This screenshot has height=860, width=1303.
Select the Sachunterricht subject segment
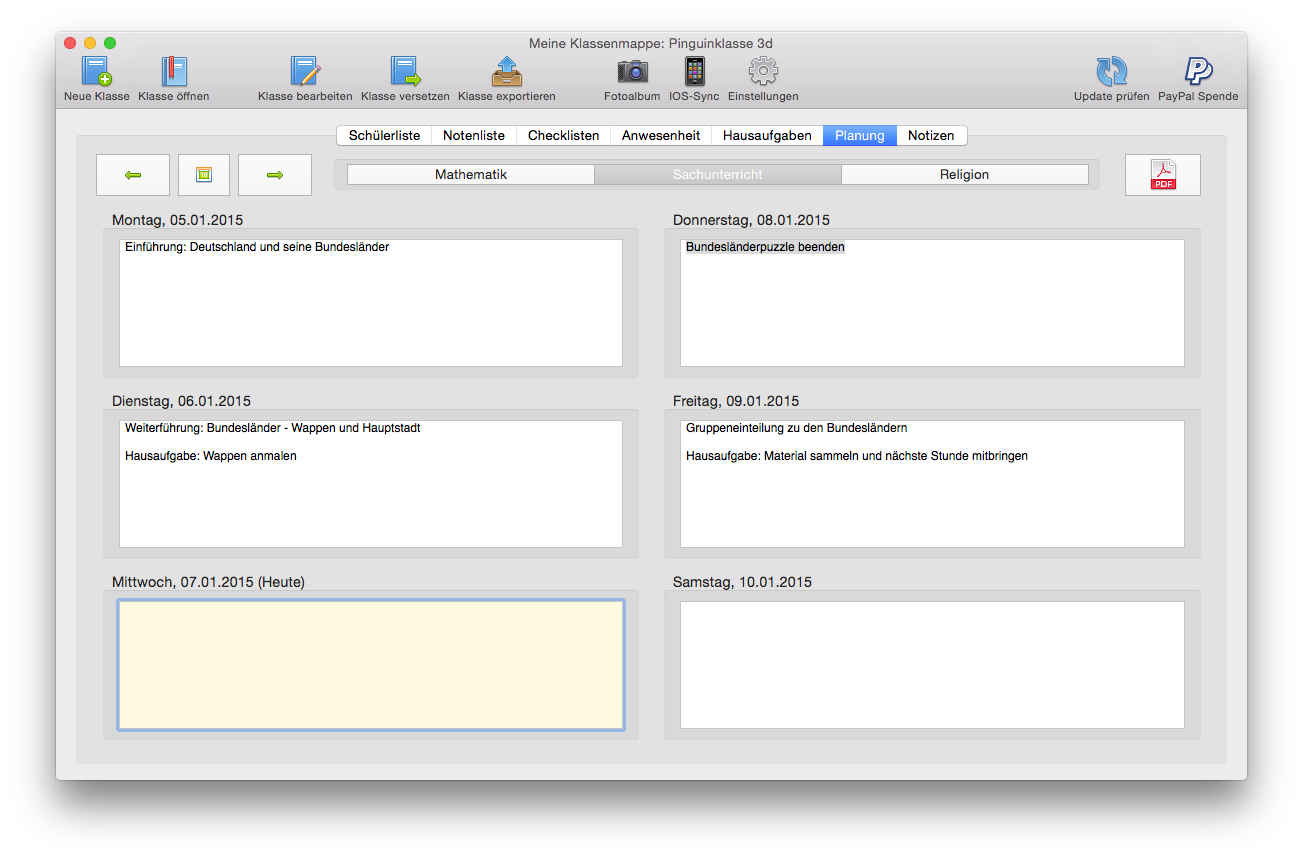(x=718, y=175)
